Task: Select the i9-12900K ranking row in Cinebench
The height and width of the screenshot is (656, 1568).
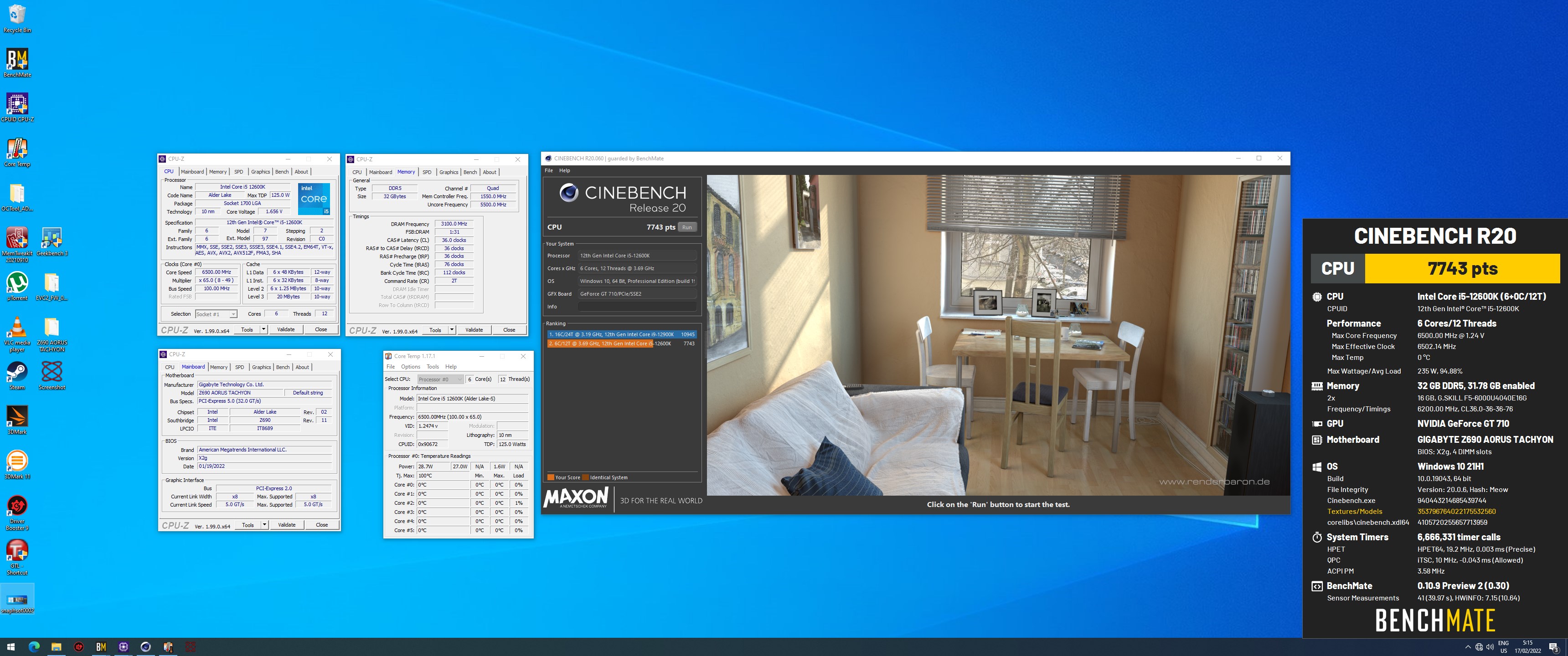Action: tap(621, 334)
